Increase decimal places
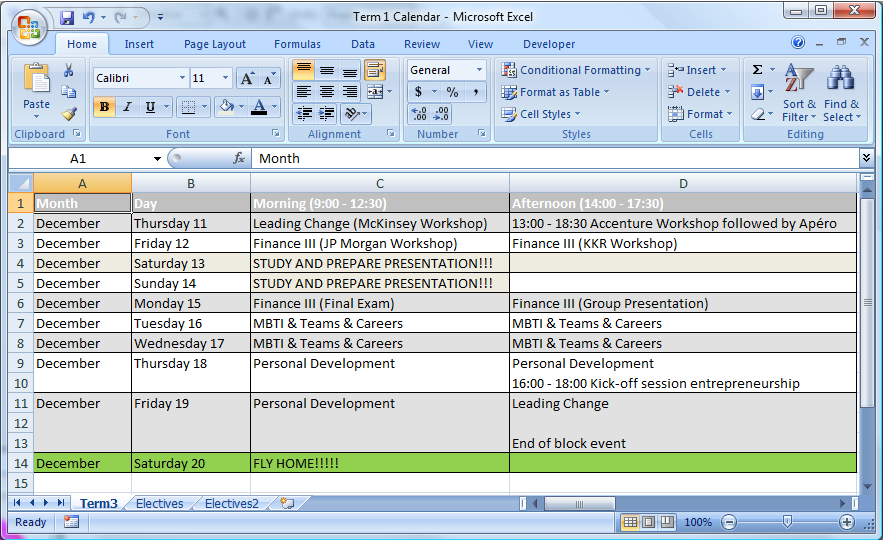The height and width of the screenshot is (540, 883). (x=419, y=114)
